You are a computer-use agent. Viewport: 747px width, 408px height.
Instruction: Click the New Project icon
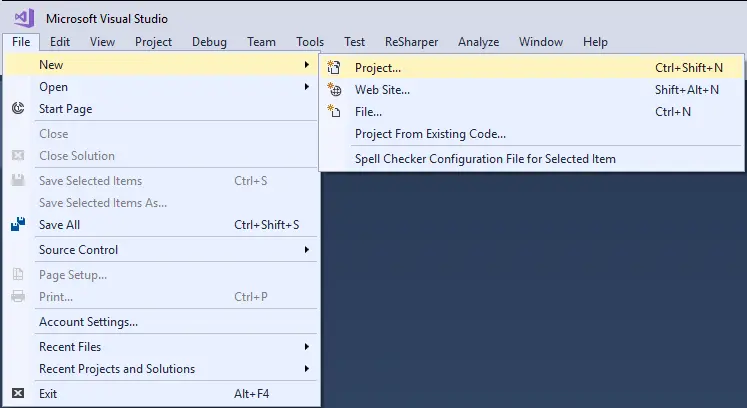tap(334, 68)
